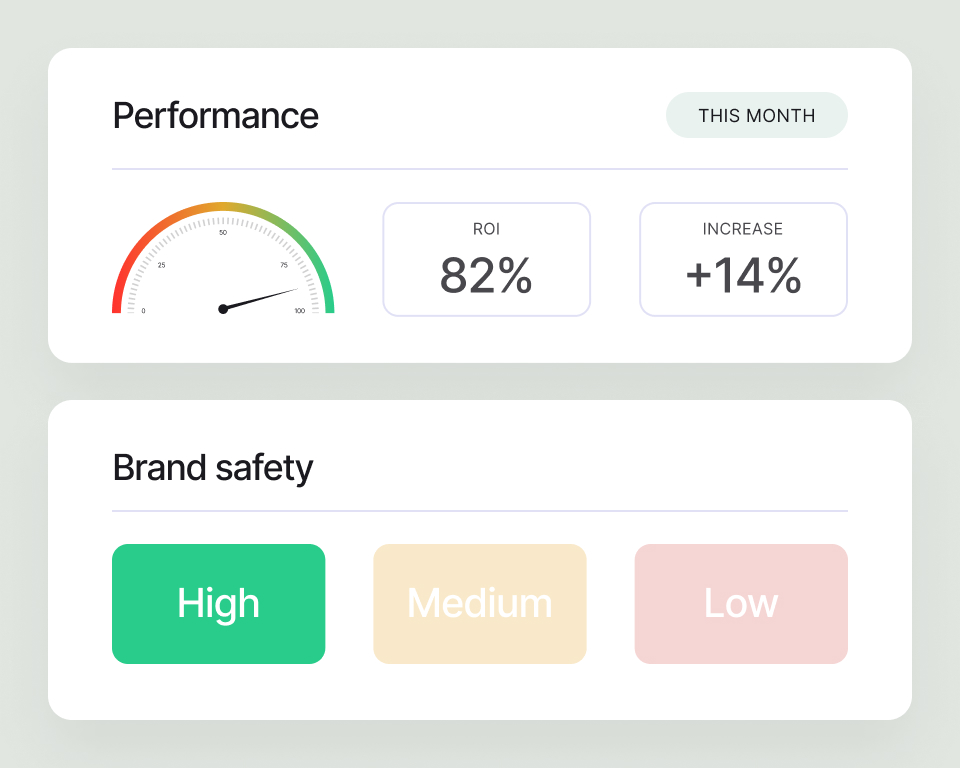960x768 pixels.
Task: Click the Brand safety section heading
Action: click(x=213, y=467)
